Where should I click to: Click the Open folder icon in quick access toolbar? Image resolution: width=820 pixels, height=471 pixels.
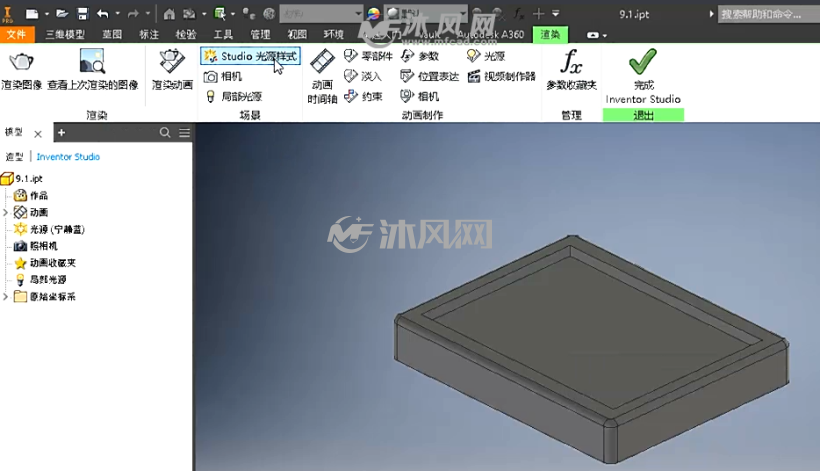pyautogui.click(x=62, y=14)
